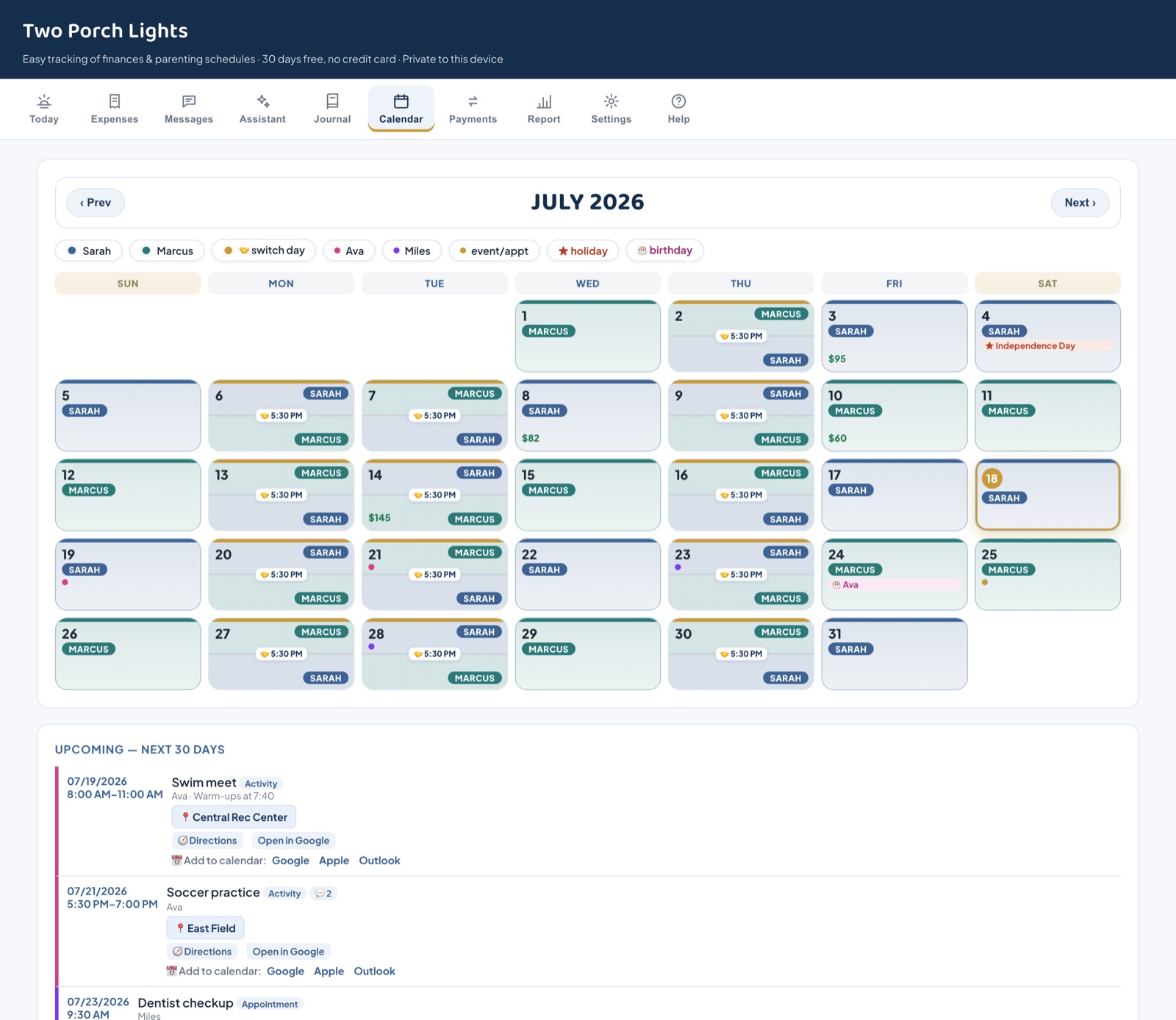Open Directions for Swim meet

207,841
